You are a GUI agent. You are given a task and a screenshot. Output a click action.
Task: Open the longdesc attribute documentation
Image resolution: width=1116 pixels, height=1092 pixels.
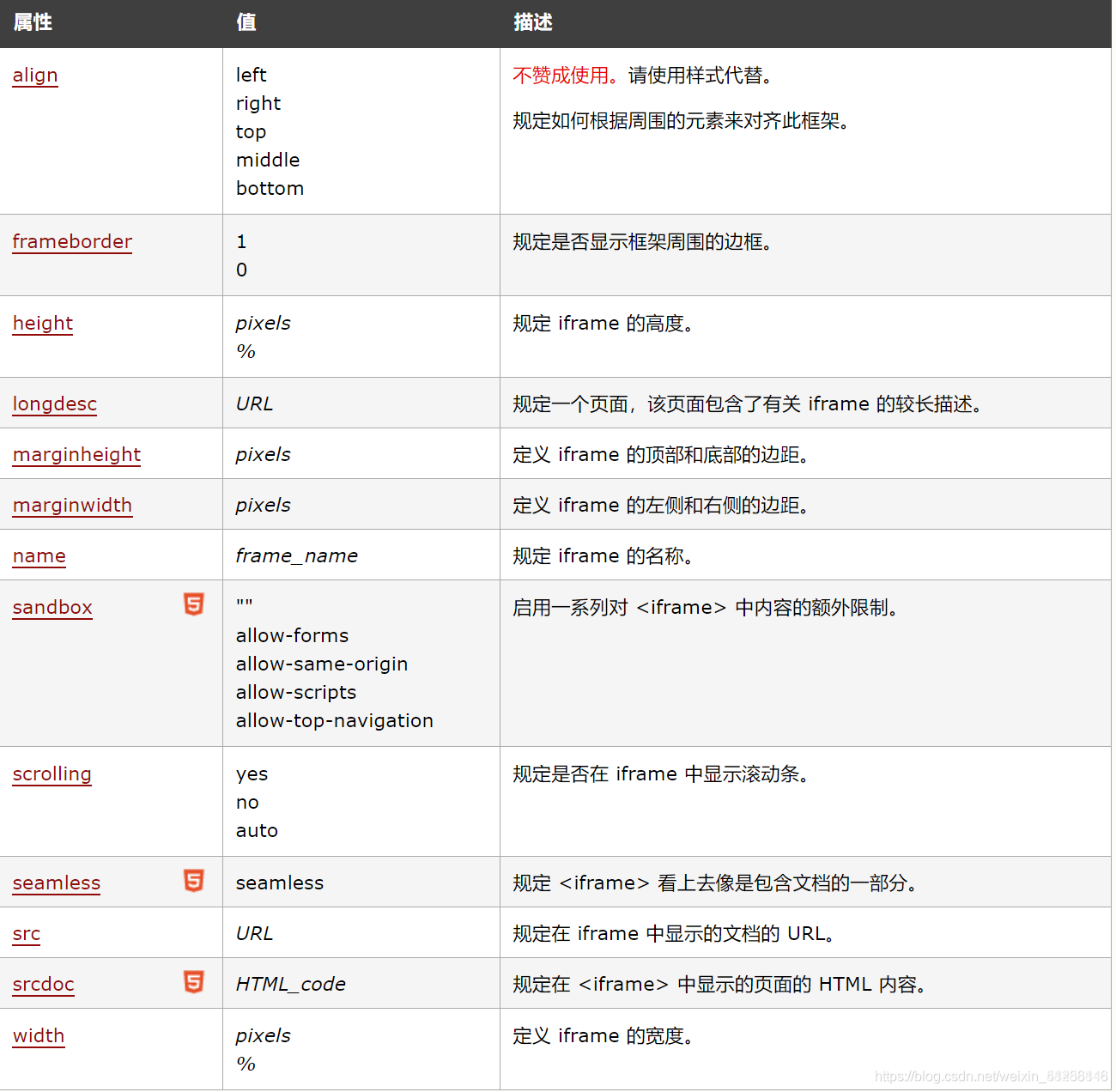54,403
